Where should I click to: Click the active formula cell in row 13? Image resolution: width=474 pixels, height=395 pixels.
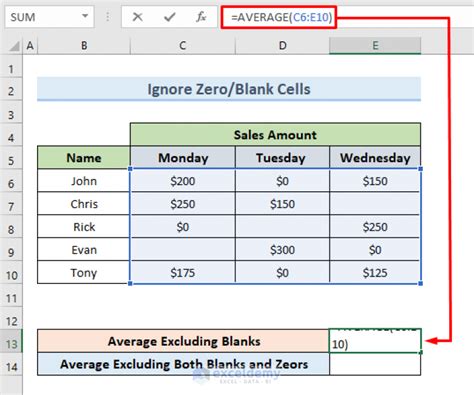coord(375,341)
